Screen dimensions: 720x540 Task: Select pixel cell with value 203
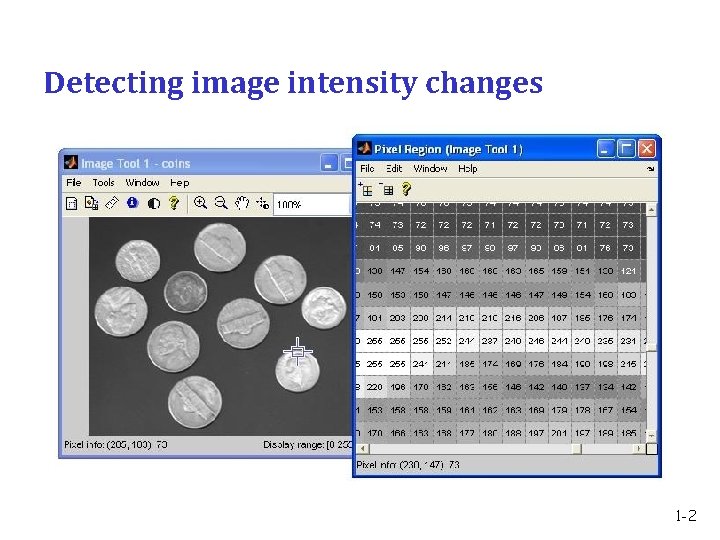click(x=398, y=318)
